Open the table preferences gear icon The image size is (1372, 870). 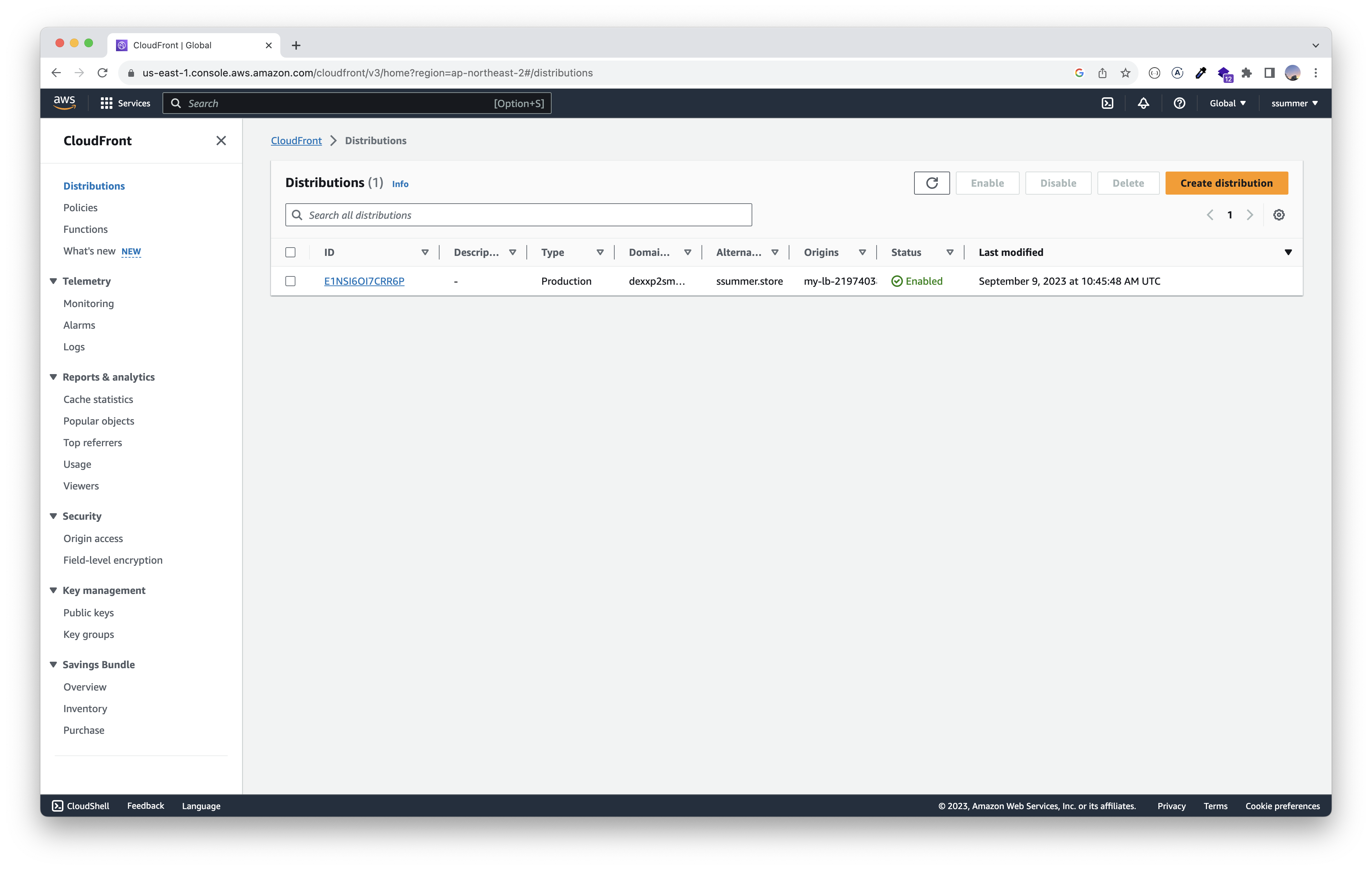click(x=1279, y=215)
